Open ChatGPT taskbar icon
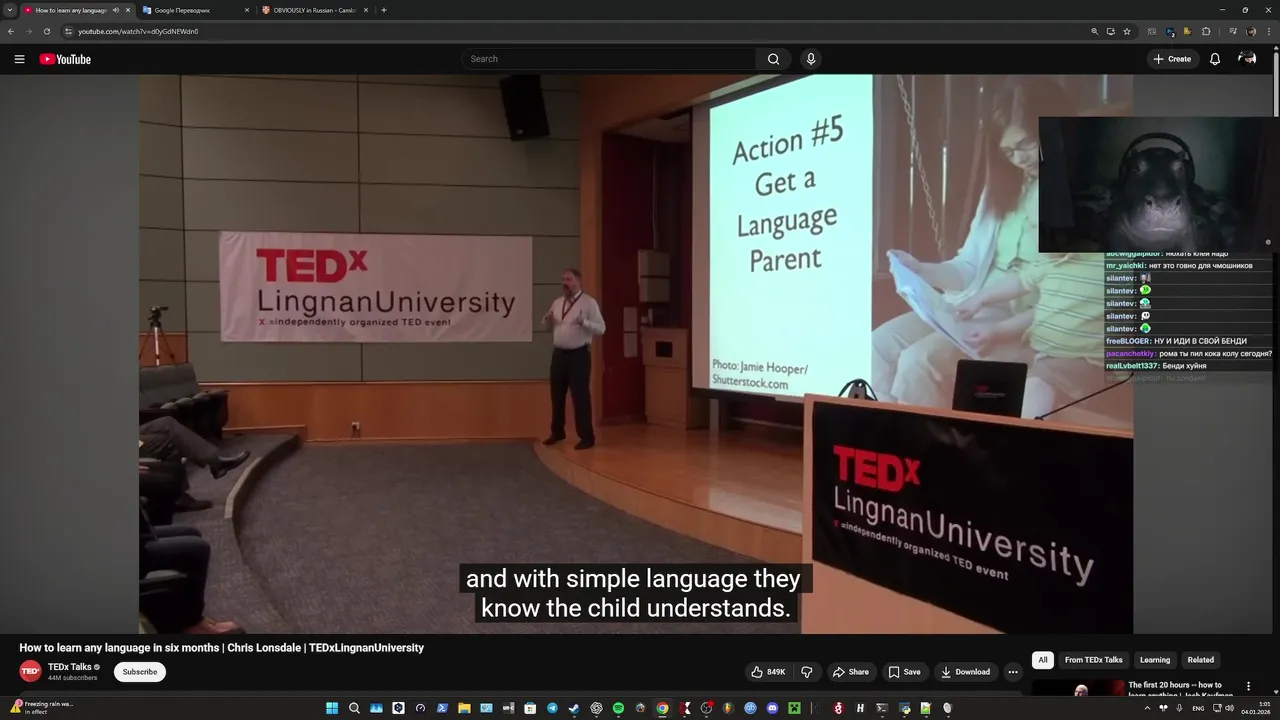Image resolution: width=1280 pixels, height=720 pixels. (x=596, y=708)
